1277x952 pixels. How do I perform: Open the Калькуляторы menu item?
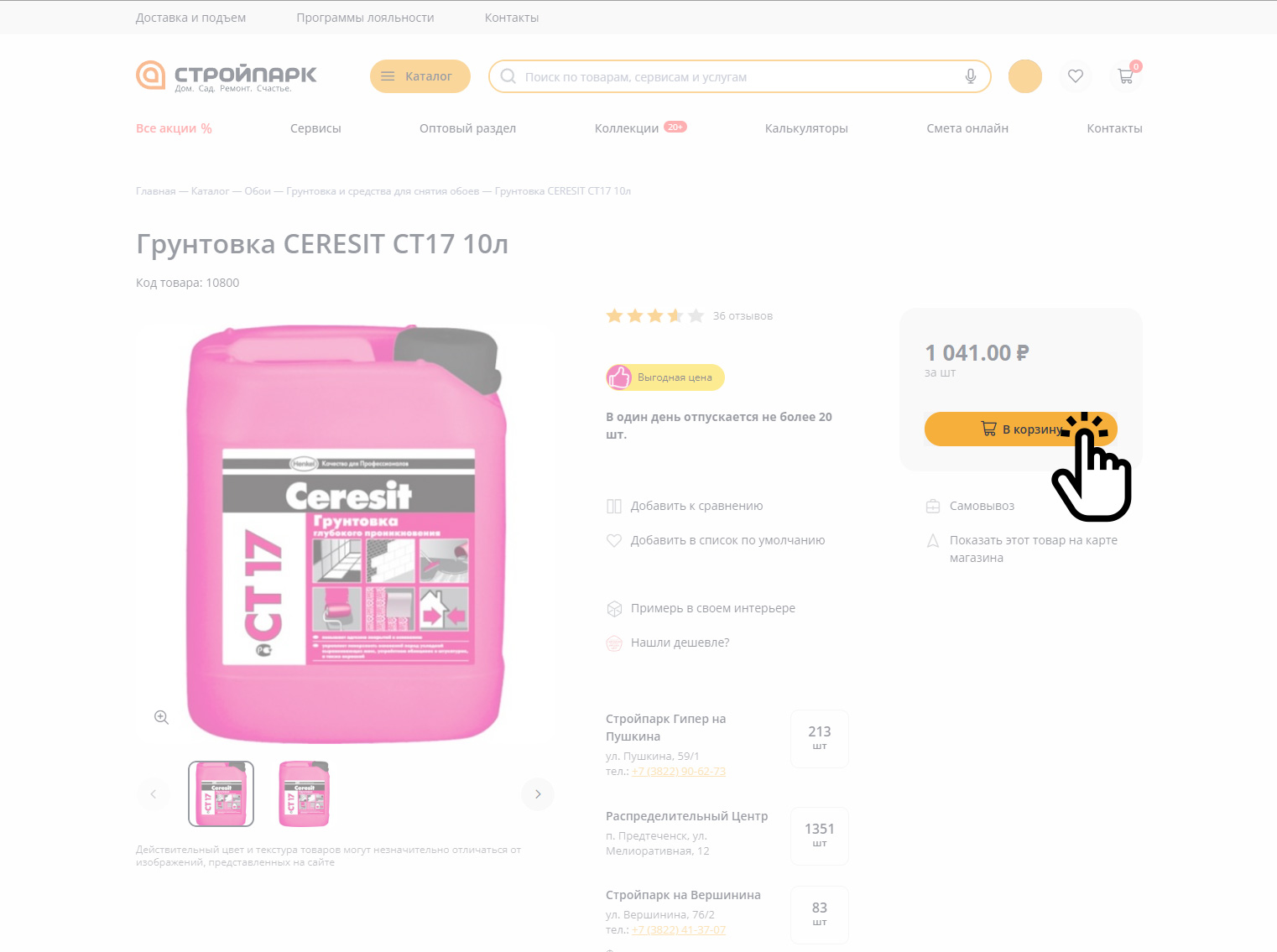pyautogui.click(x=806, y=128)
